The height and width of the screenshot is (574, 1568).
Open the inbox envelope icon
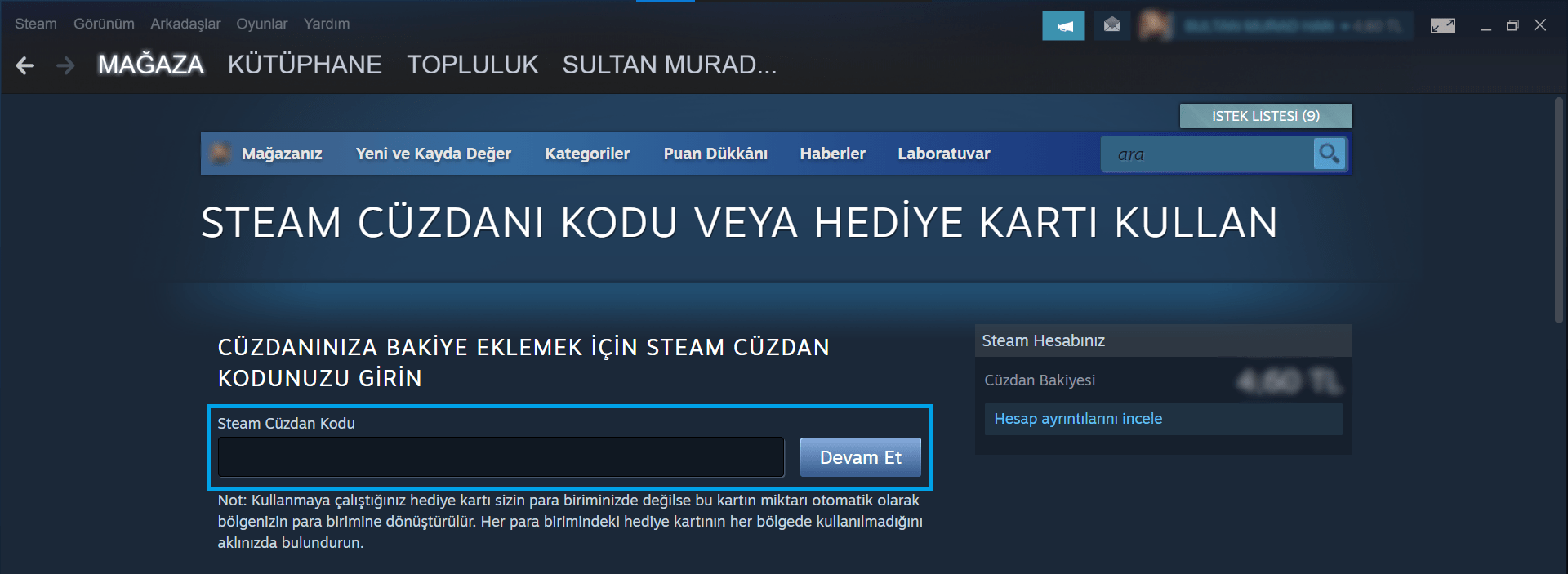[1112, 25]
